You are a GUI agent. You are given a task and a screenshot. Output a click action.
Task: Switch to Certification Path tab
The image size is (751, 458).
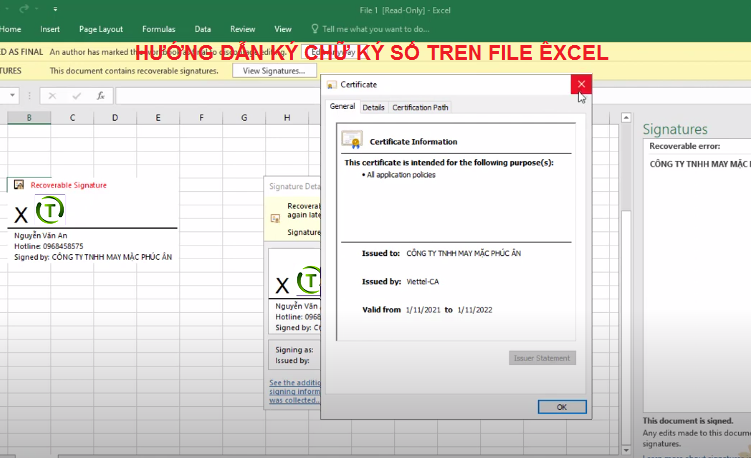(420, 107)
